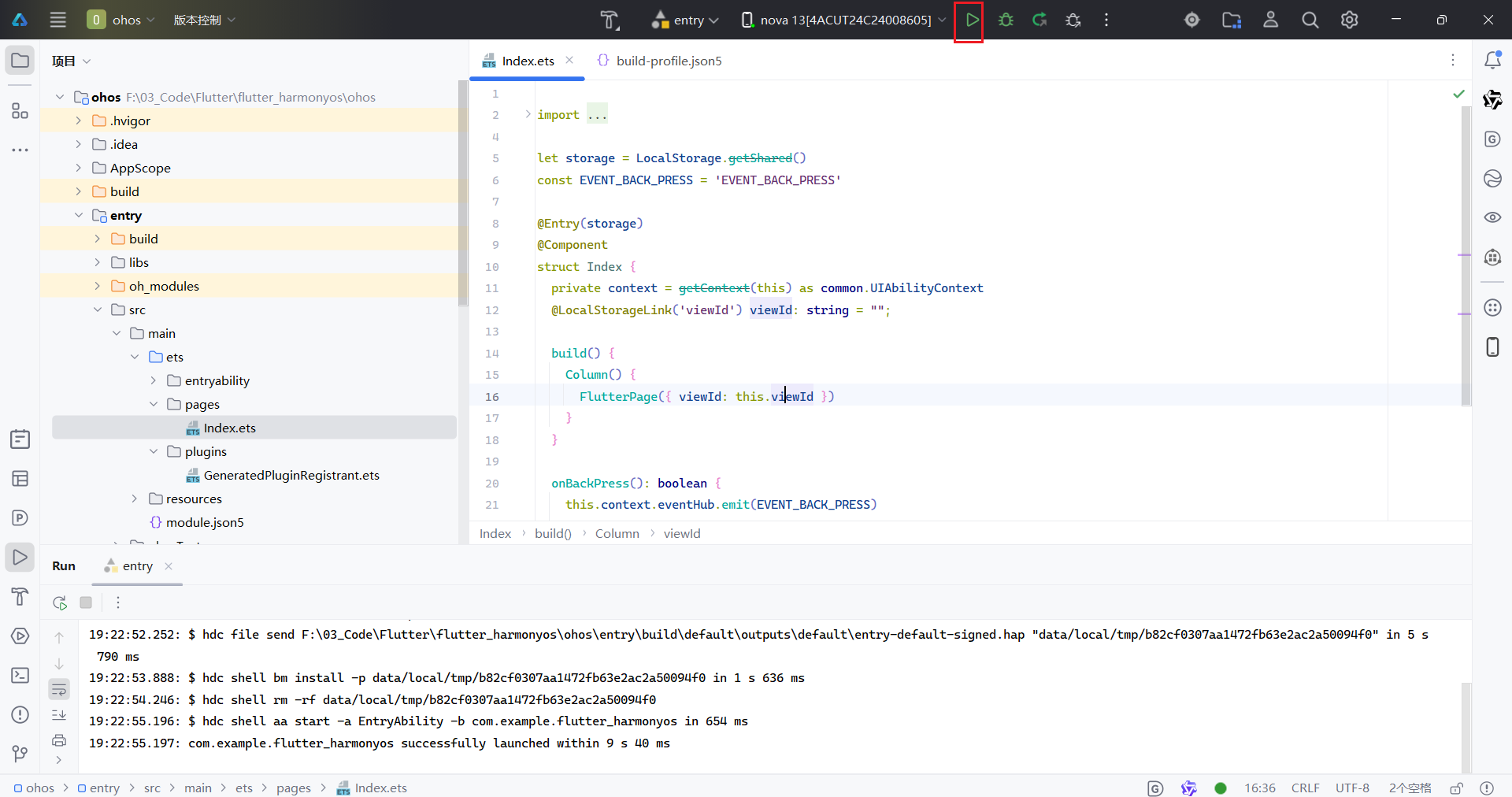This screenshot has width=1512, height=797.
Task: Collapse the entry module node
Action: pos(78,215)
